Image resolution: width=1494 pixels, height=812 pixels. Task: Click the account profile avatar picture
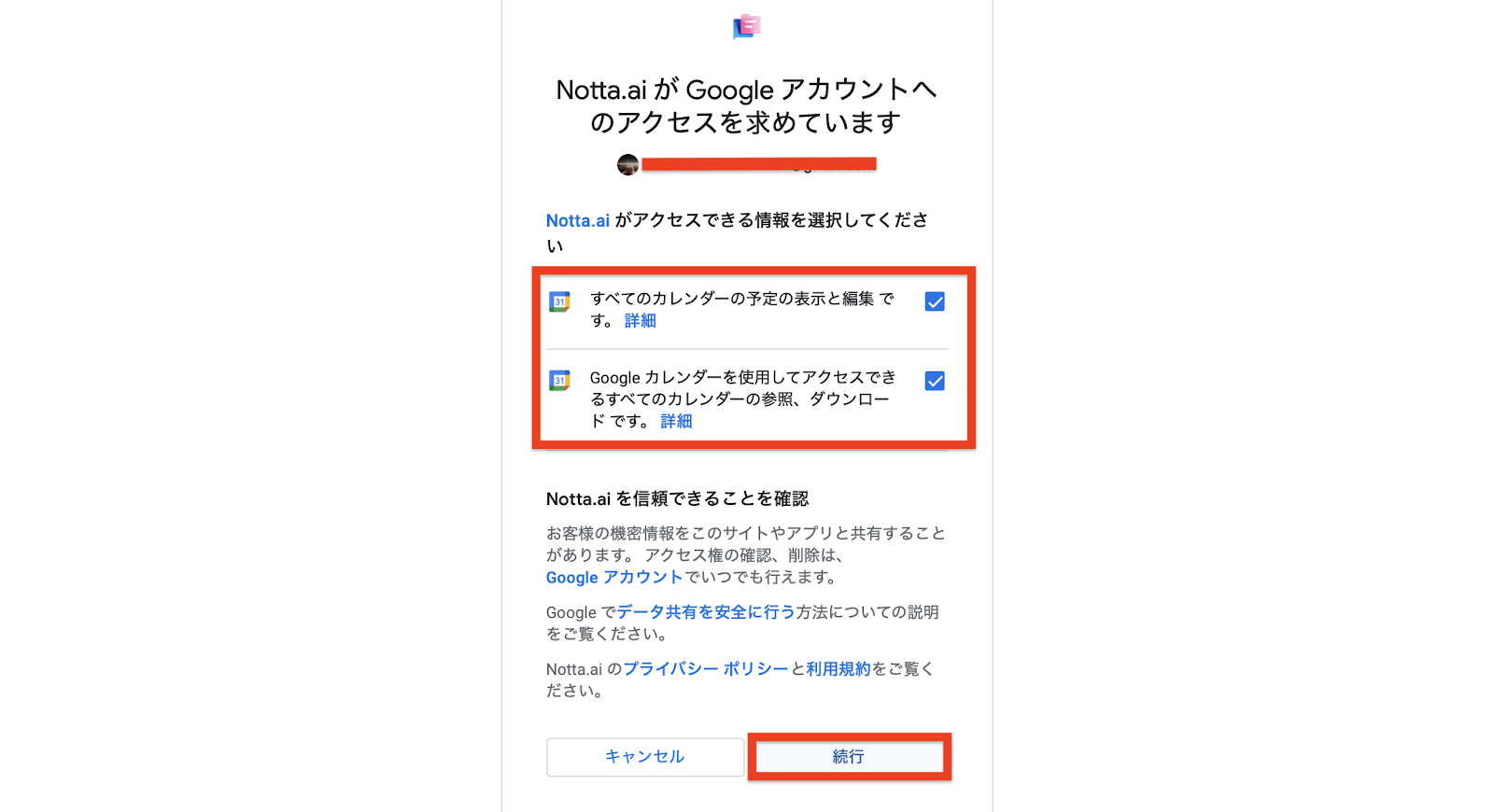pyautogui.click(x=627, y=165)
